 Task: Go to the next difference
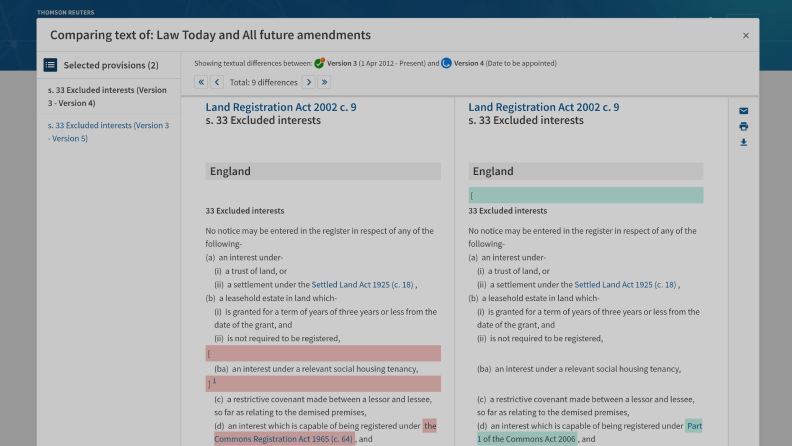pyautogui.click(x=309, y=82)
